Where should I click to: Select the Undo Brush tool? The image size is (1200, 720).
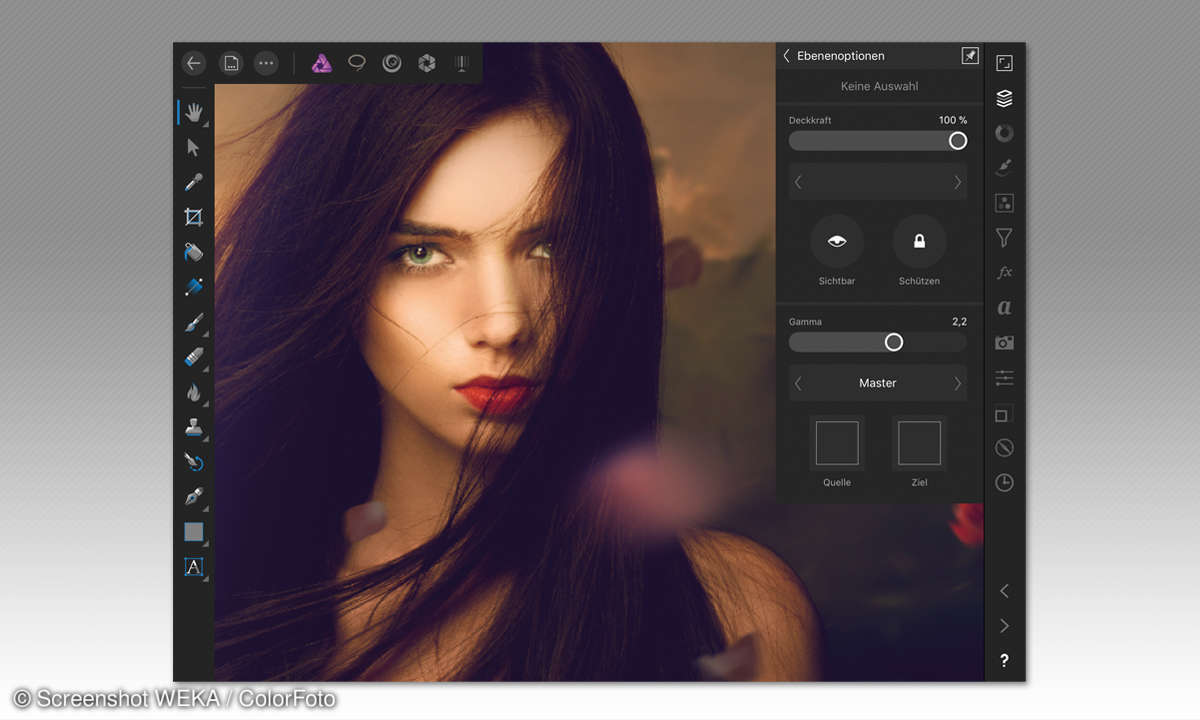(194, 462)
